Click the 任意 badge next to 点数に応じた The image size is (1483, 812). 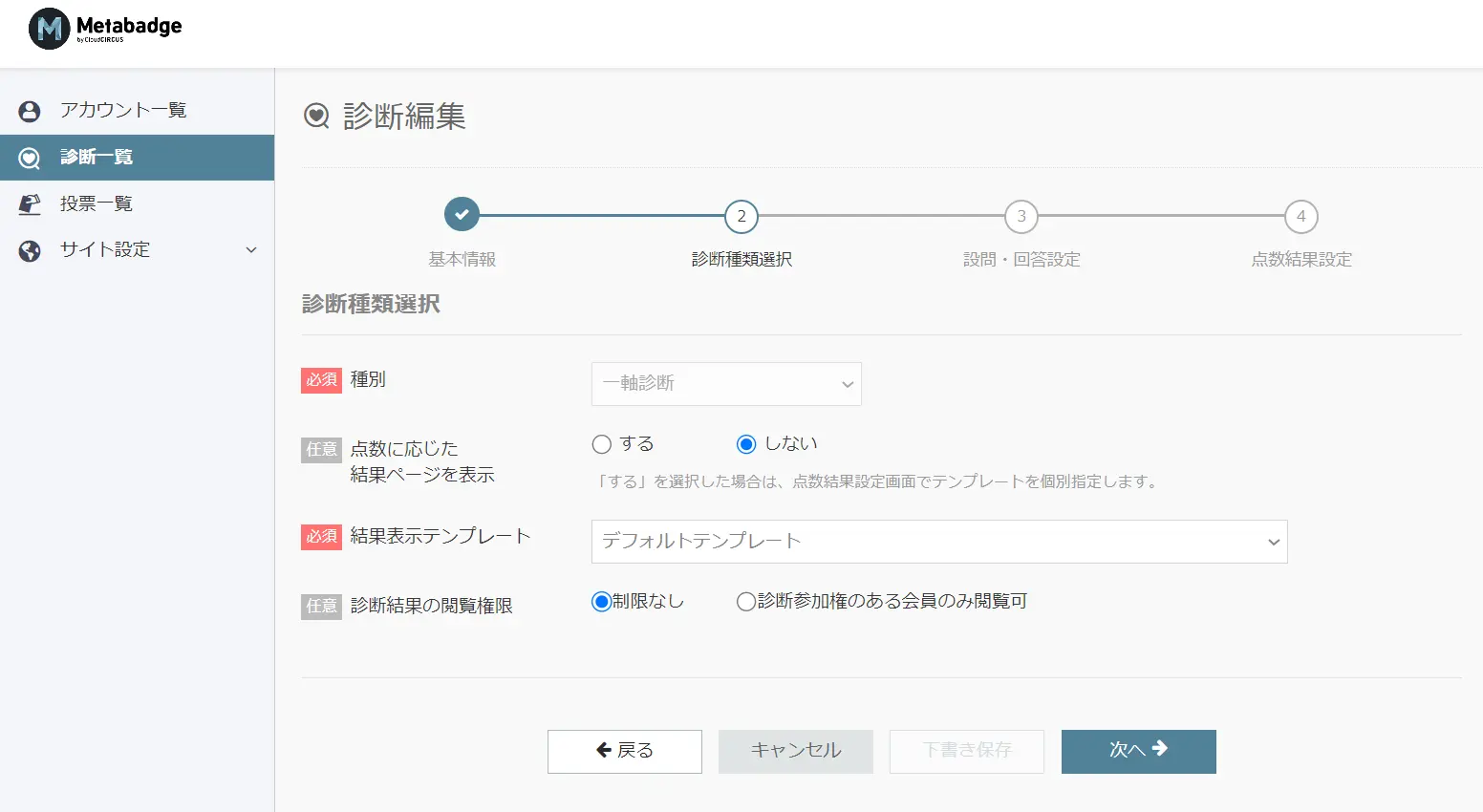pyautogui.click(x=321, y=450)
